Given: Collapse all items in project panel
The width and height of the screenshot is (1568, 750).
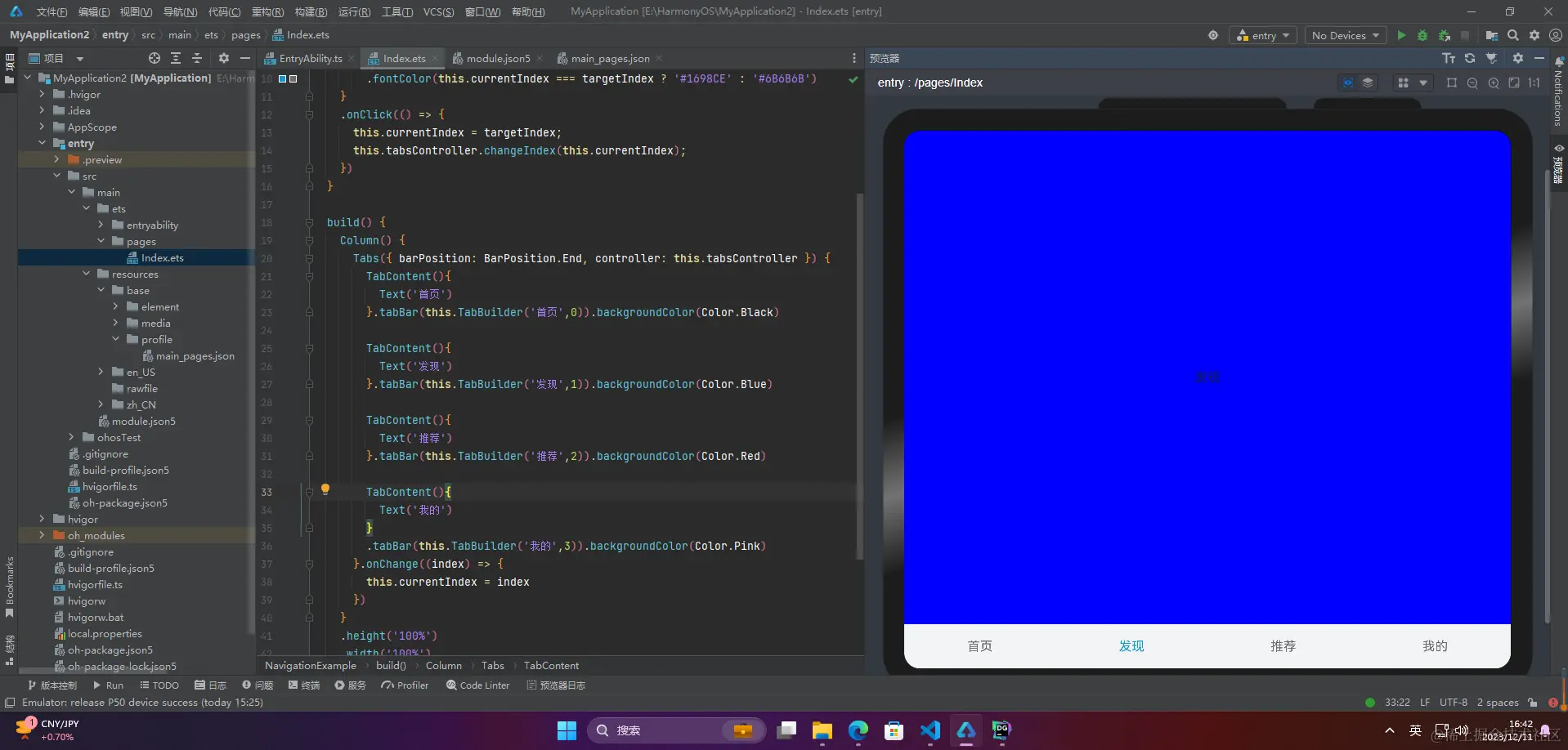Looking at the screenshot, I should (197, 58).
